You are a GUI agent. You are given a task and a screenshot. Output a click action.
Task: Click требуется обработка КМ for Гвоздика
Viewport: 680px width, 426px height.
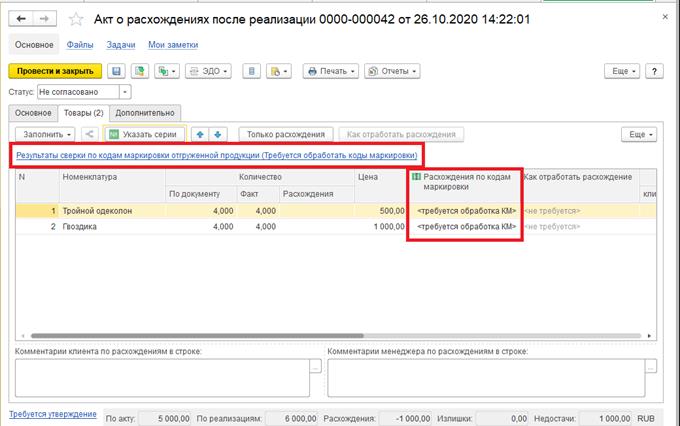click(466, 226)
